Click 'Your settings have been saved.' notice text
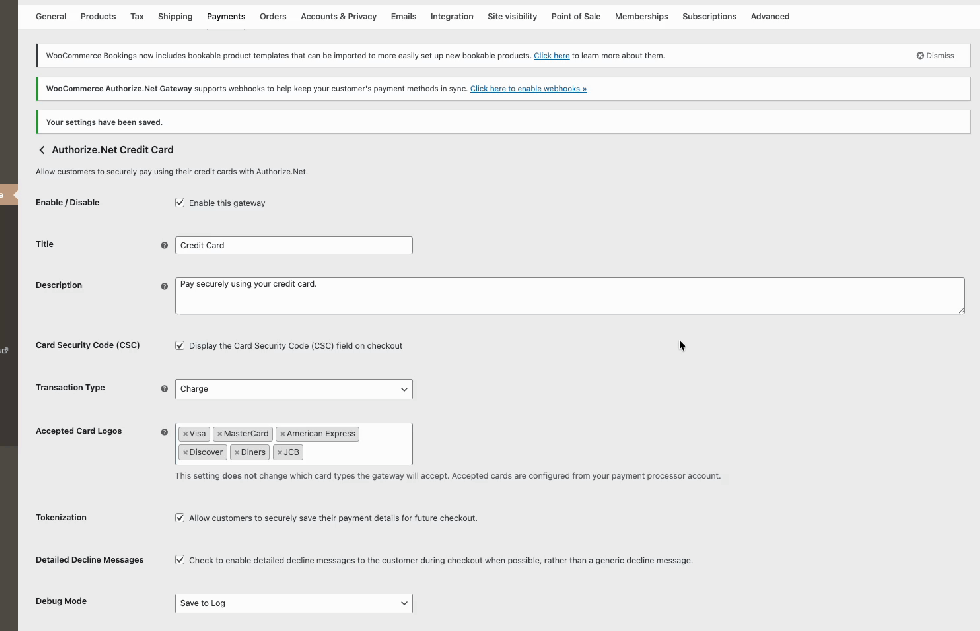This screenshot has width=980, height=631. coord(104,122)
